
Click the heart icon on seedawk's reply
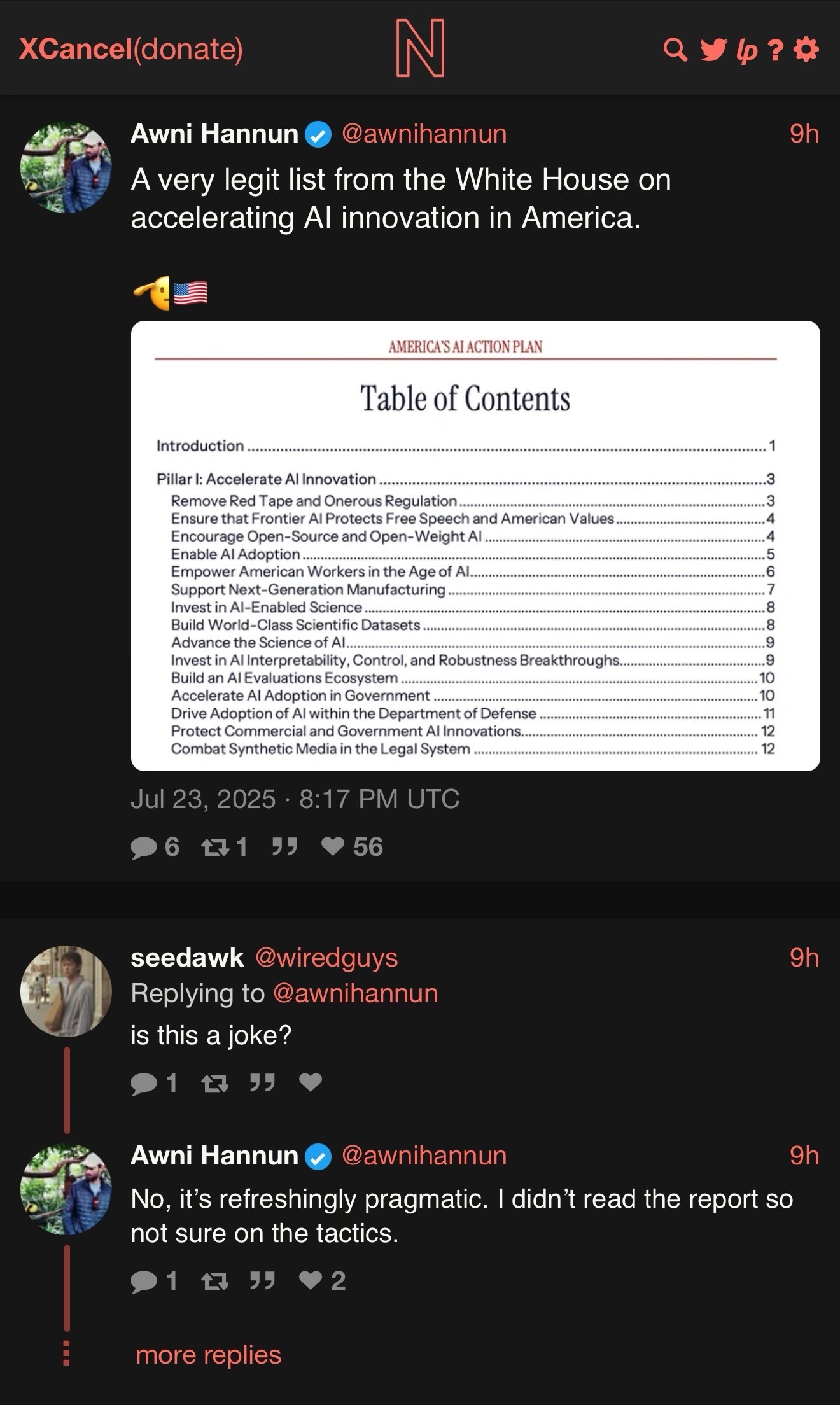pos(311,1082)
